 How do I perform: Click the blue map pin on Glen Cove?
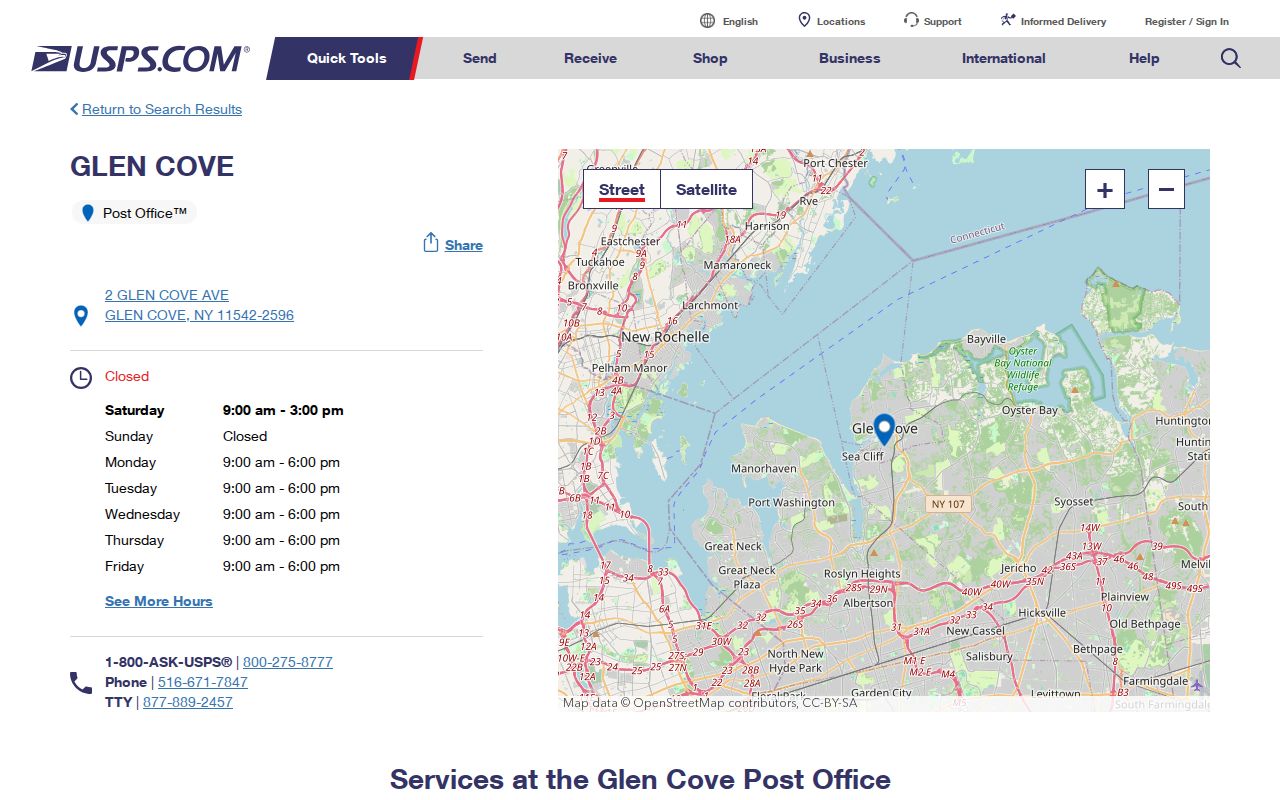click(x=884, y=430)
